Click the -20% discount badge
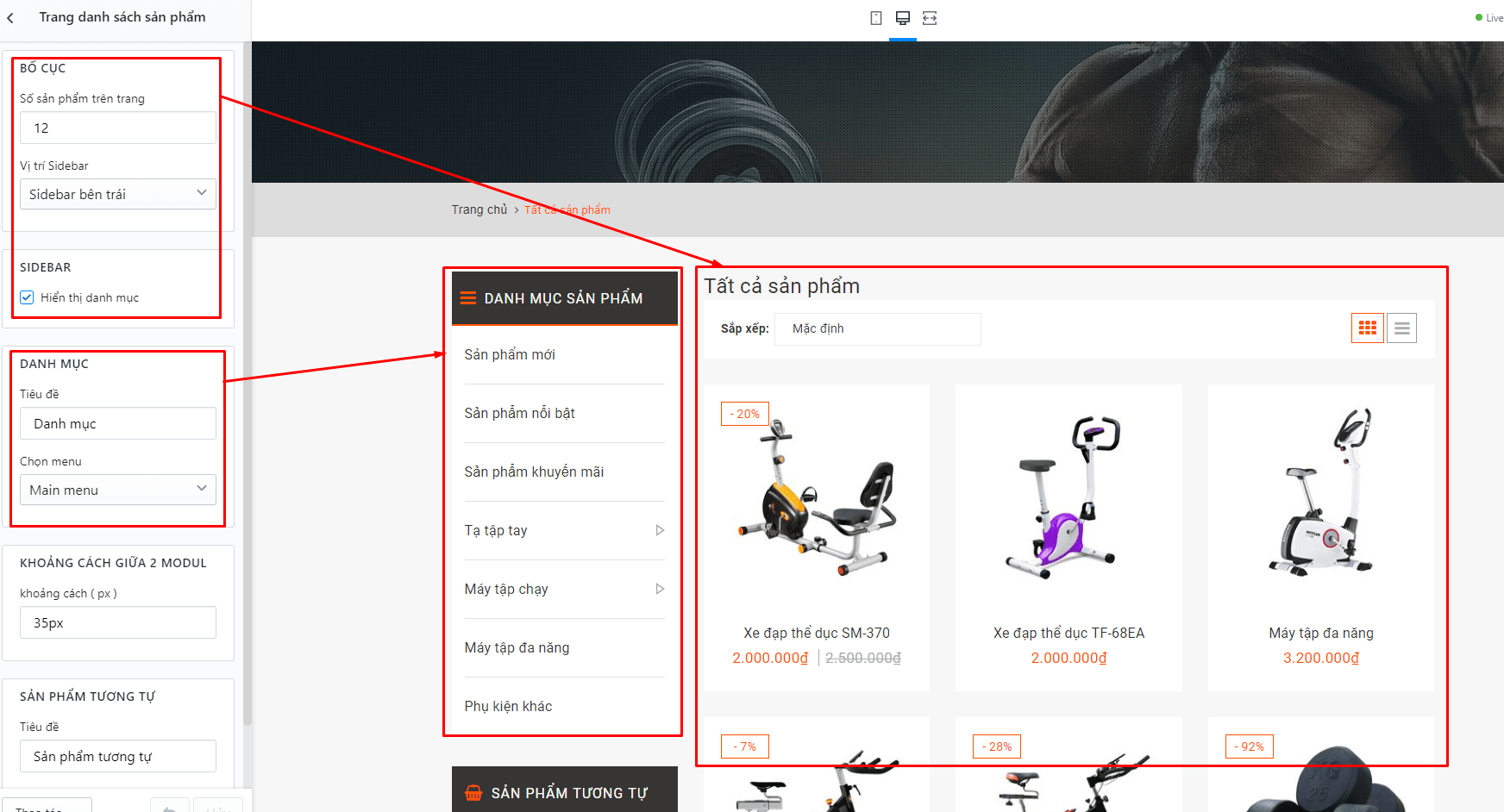Screen dimensions: 1504x812 [745, 414]
